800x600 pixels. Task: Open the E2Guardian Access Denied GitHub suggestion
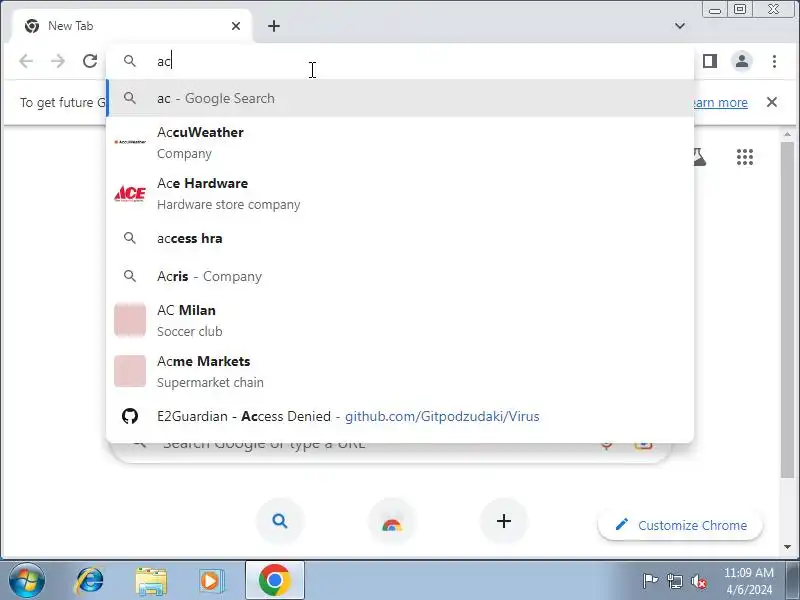(x=400, y=416)
